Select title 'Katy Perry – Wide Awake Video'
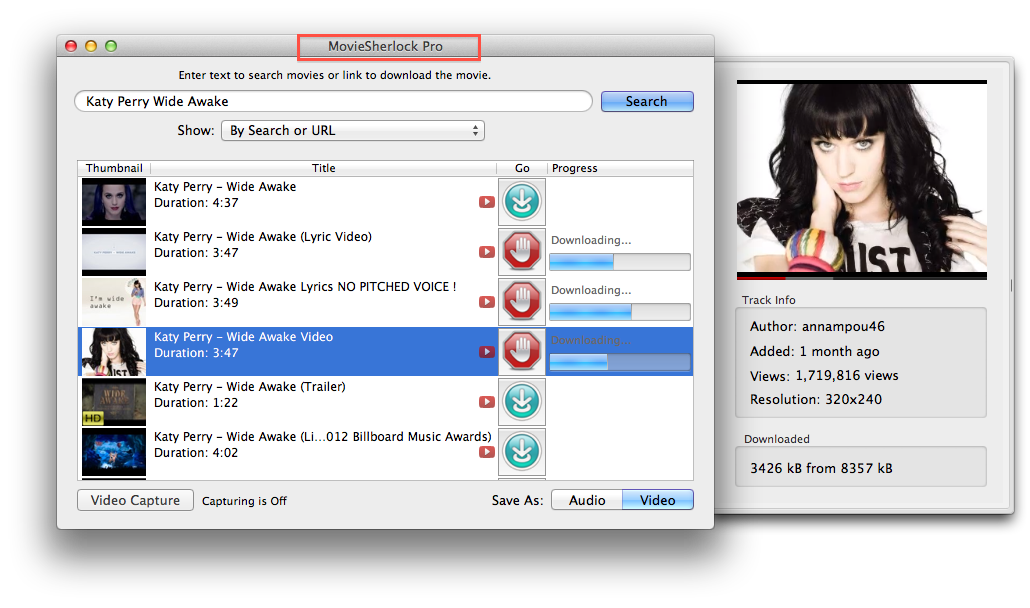Screen dimensions: 1030x608 pos(243,337)
